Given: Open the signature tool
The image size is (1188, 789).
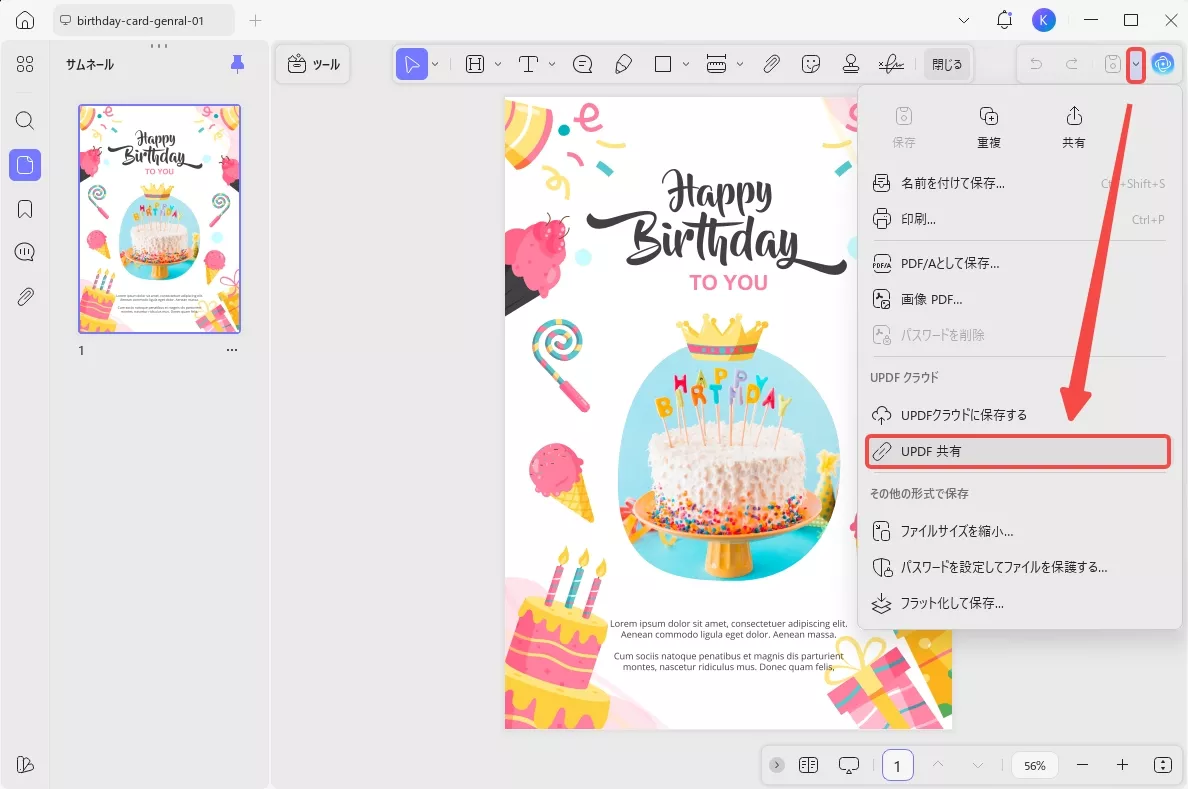Looking at the screenshot, I should coord(891,64).
